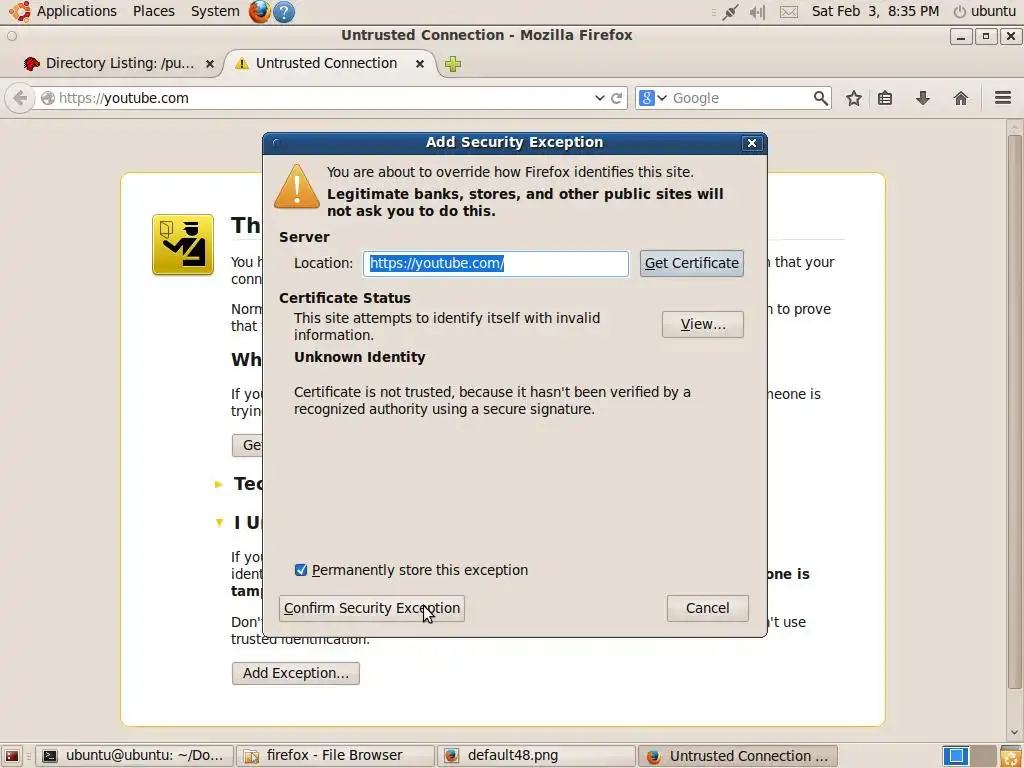The image size is (1024, 768).
Task: Select the Untrusted Connection tab
Action: tap(327, 63)
